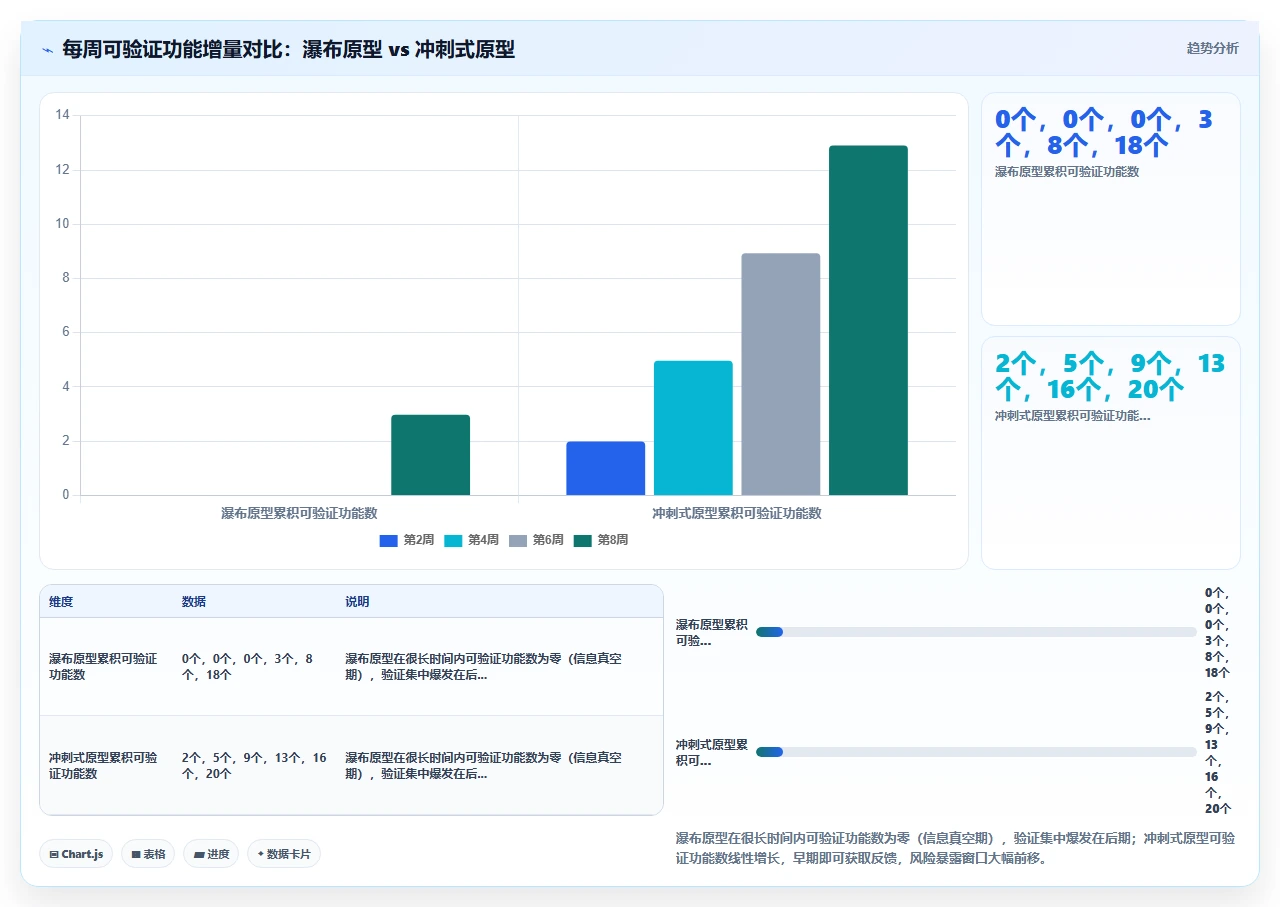The width and height of the screenshot is (1280, 907).
Task: Click the 瀑布原型累积可验... progress bar
Action: (976, 632)
